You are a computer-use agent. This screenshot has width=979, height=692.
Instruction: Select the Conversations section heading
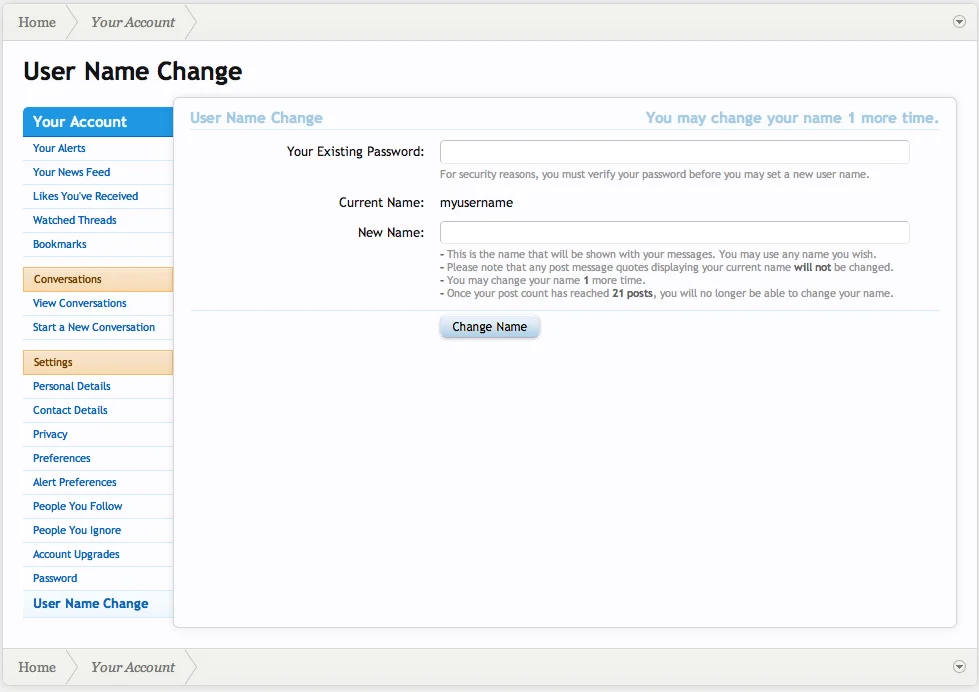(x=98, y=279)
